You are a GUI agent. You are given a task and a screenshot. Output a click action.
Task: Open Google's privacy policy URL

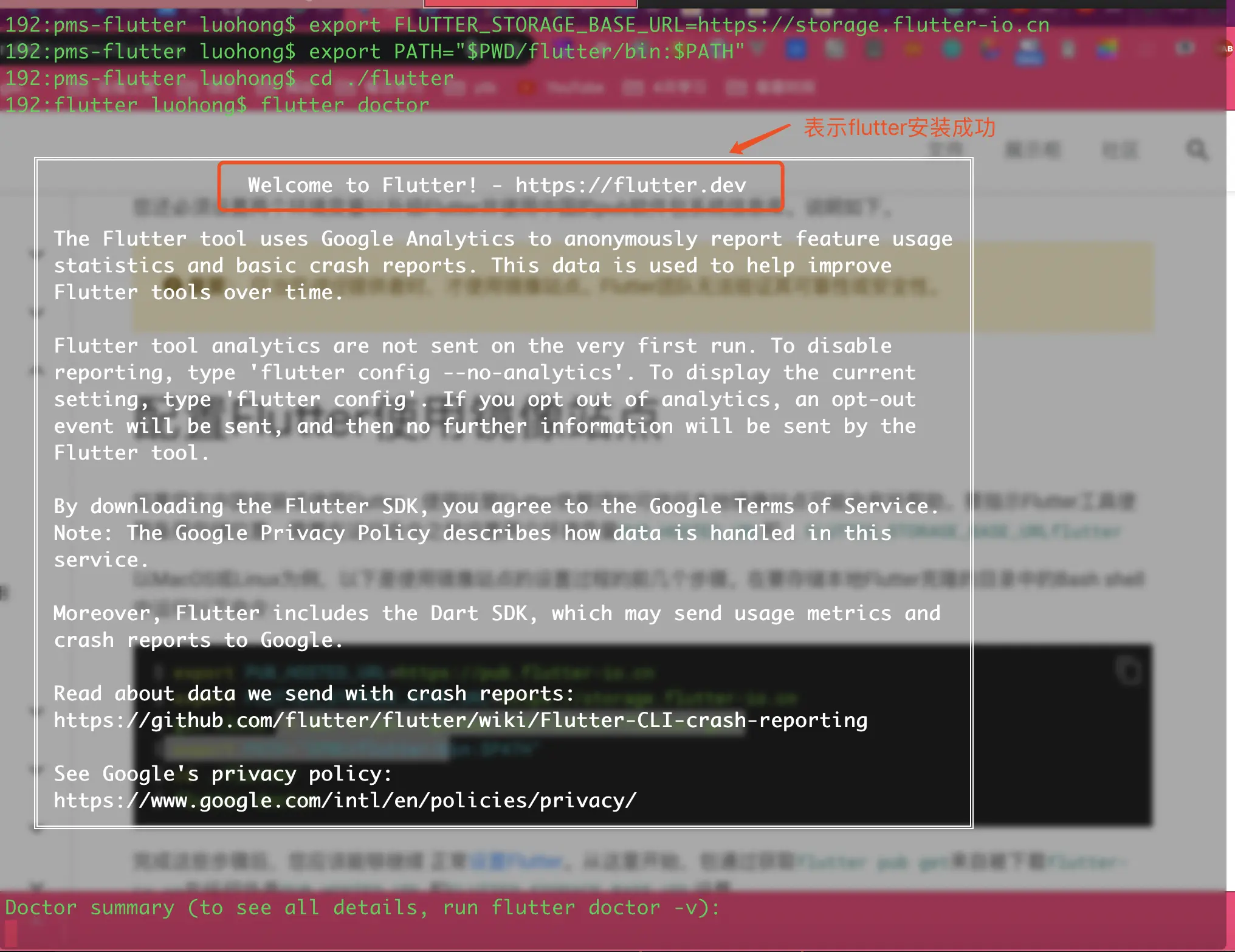(x=345, y=801)
